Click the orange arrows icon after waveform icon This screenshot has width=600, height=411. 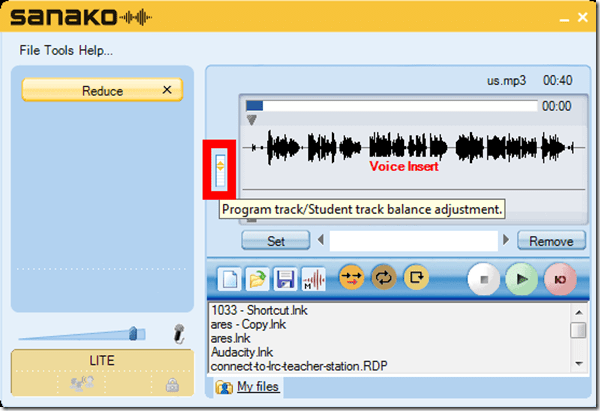pos(353,279)
